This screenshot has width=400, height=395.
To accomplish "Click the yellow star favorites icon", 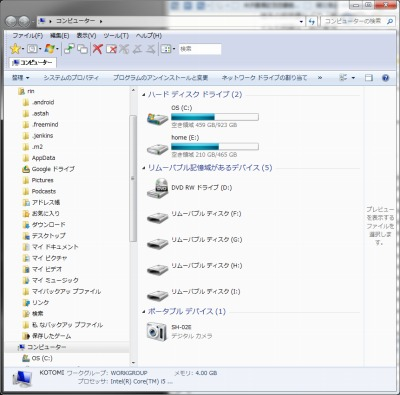I will tap(15, 49).
